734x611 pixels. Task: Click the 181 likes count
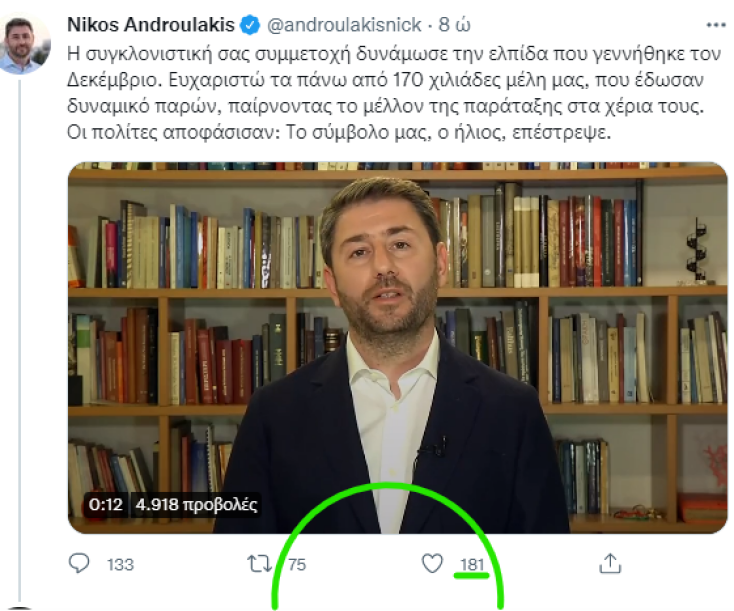coord(472,565)
